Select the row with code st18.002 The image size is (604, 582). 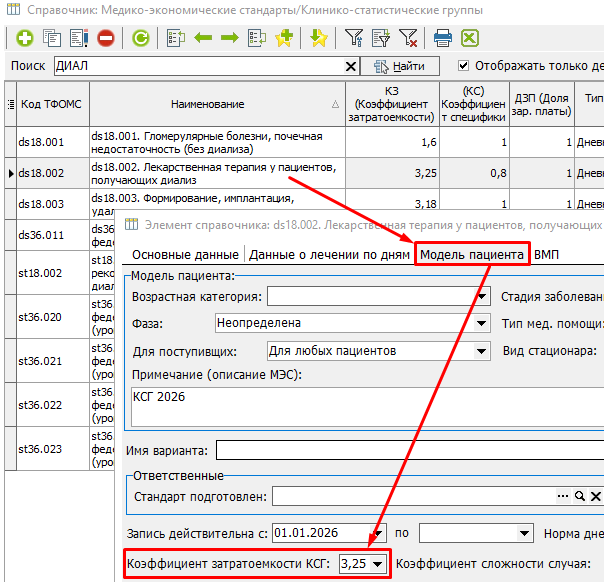point(53,273)
